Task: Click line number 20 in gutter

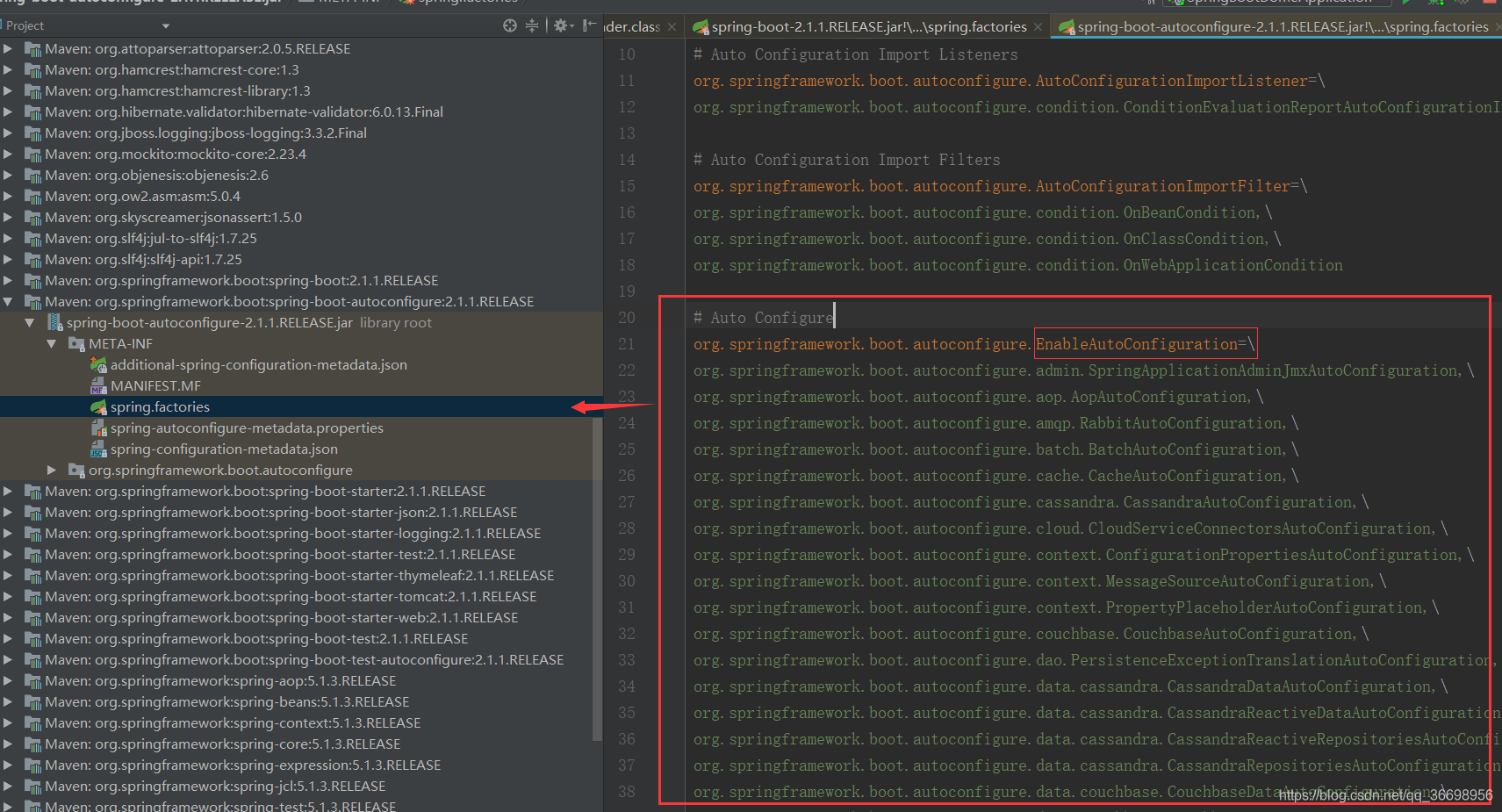Action: click(627, 318)
